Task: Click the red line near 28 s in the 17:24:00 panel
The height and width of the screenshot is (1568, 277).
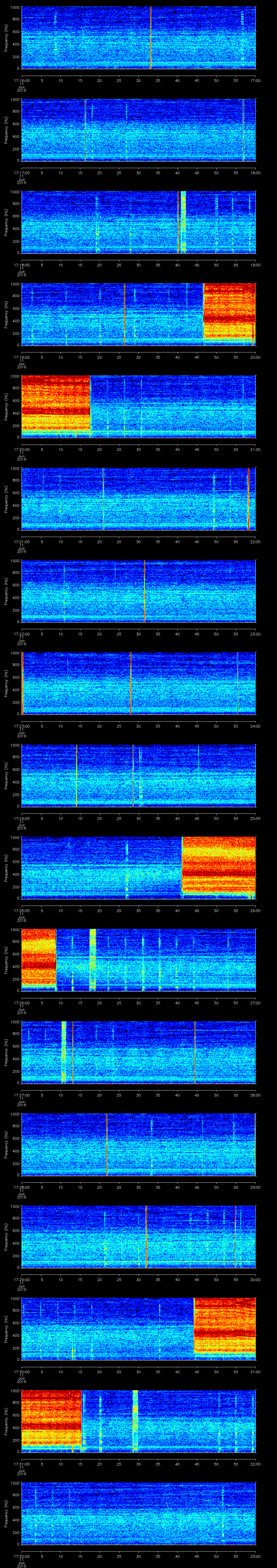Action: [133, 775]
